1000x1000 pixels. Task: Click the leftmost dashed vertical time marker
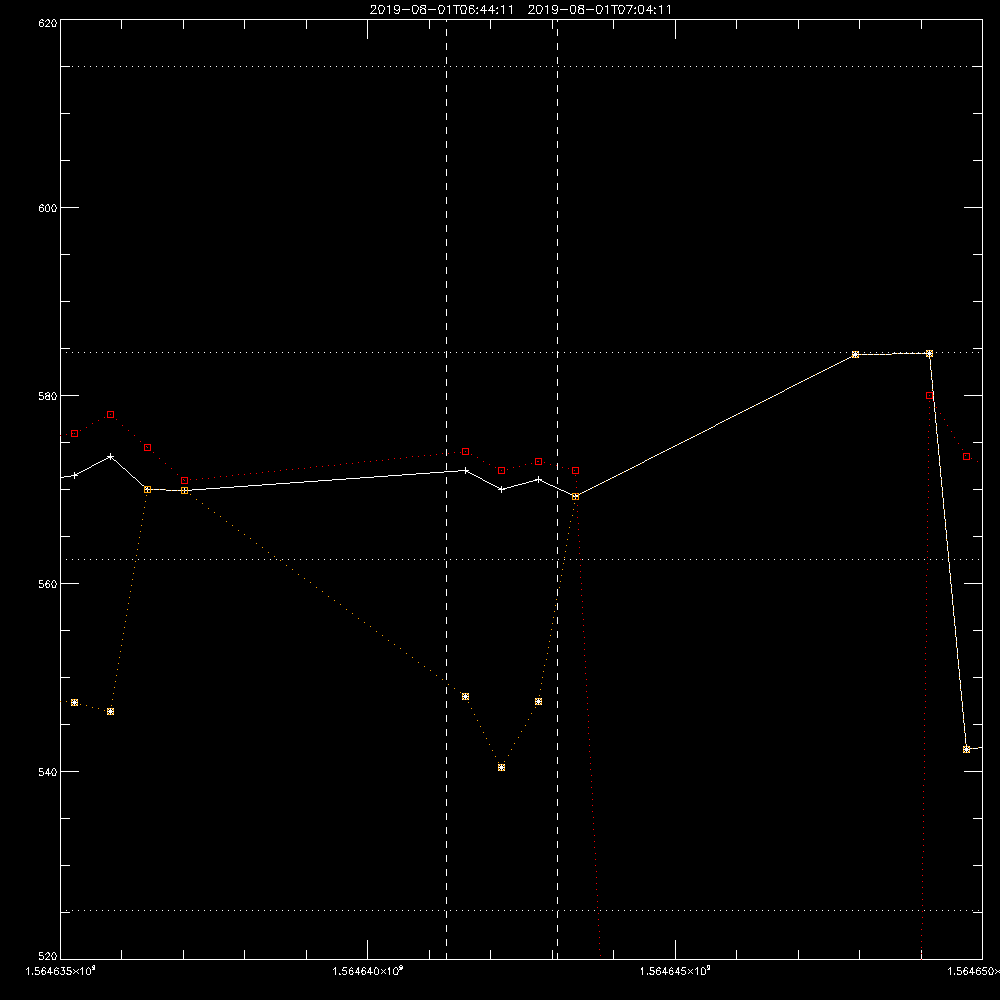tap(446, 489)
